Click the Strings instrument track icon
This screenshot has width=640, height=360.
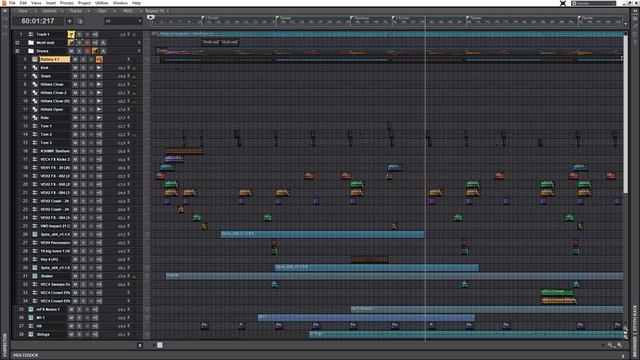(31, 334)
